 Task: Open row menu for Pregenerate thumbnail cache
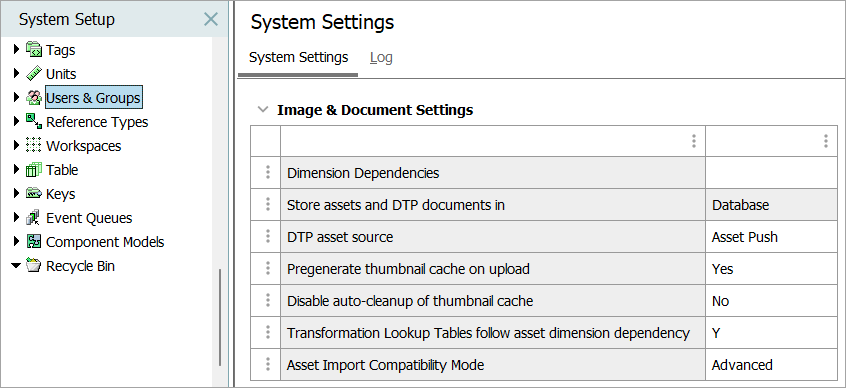coord(268,268)
